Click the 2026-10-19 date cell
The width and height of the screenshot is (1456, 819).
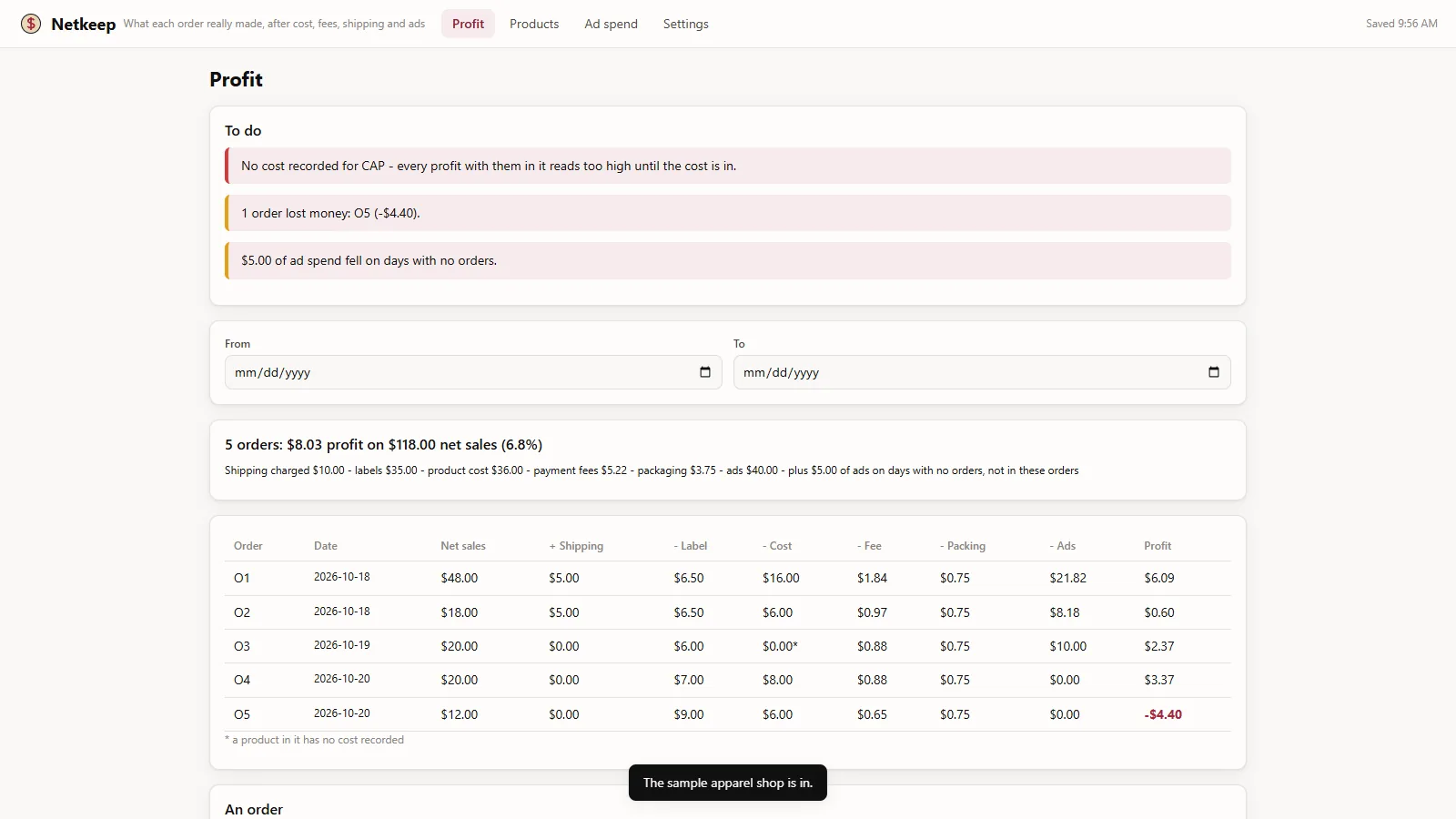click(342, 645)
